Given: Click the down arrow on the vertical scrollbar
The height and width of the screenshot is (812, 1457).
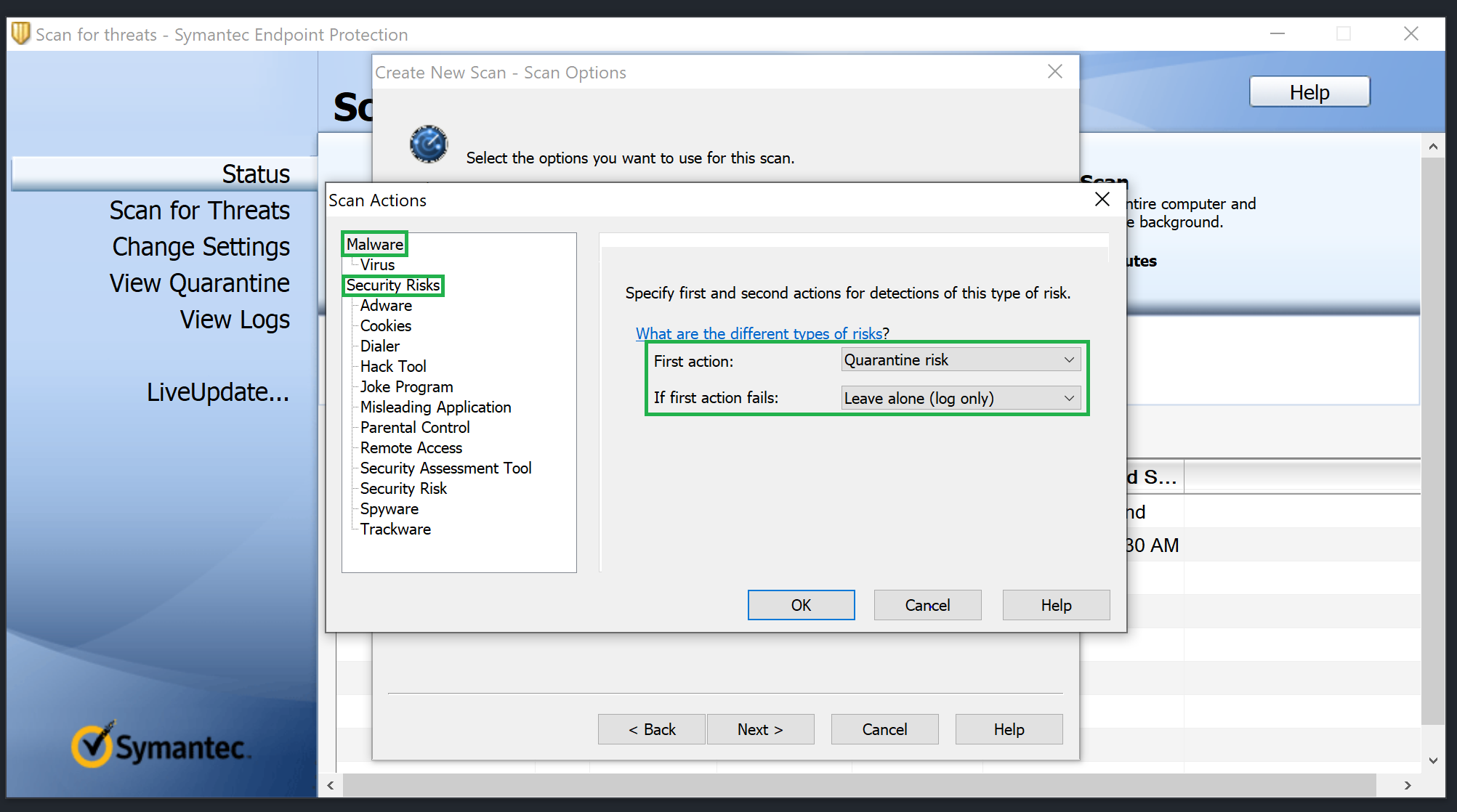Looking at the screenshot, I should pyautogui.click(x=1434, y=760).
